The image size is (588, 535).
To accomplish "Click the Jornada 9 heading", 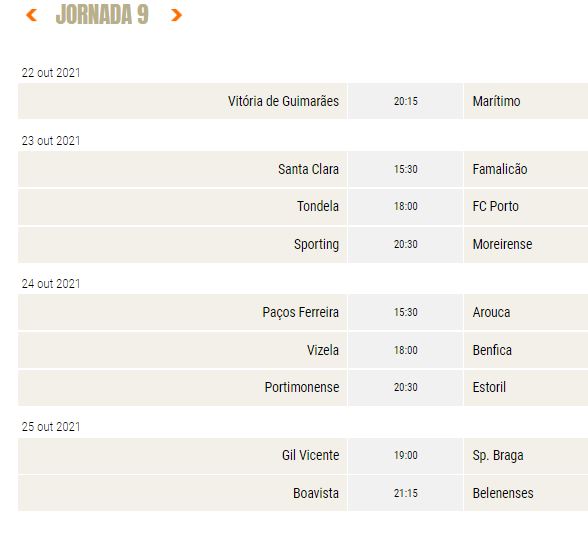I will 102,15.
